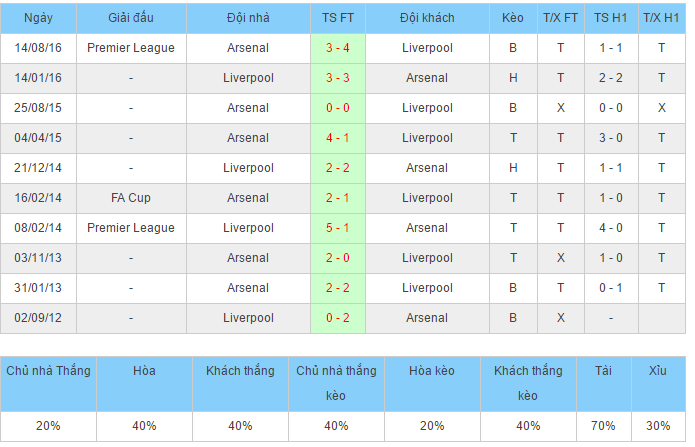Select the Đội khách column header
Image resolution: width=695 pixels, height=447 pixels.
(427, 19)
